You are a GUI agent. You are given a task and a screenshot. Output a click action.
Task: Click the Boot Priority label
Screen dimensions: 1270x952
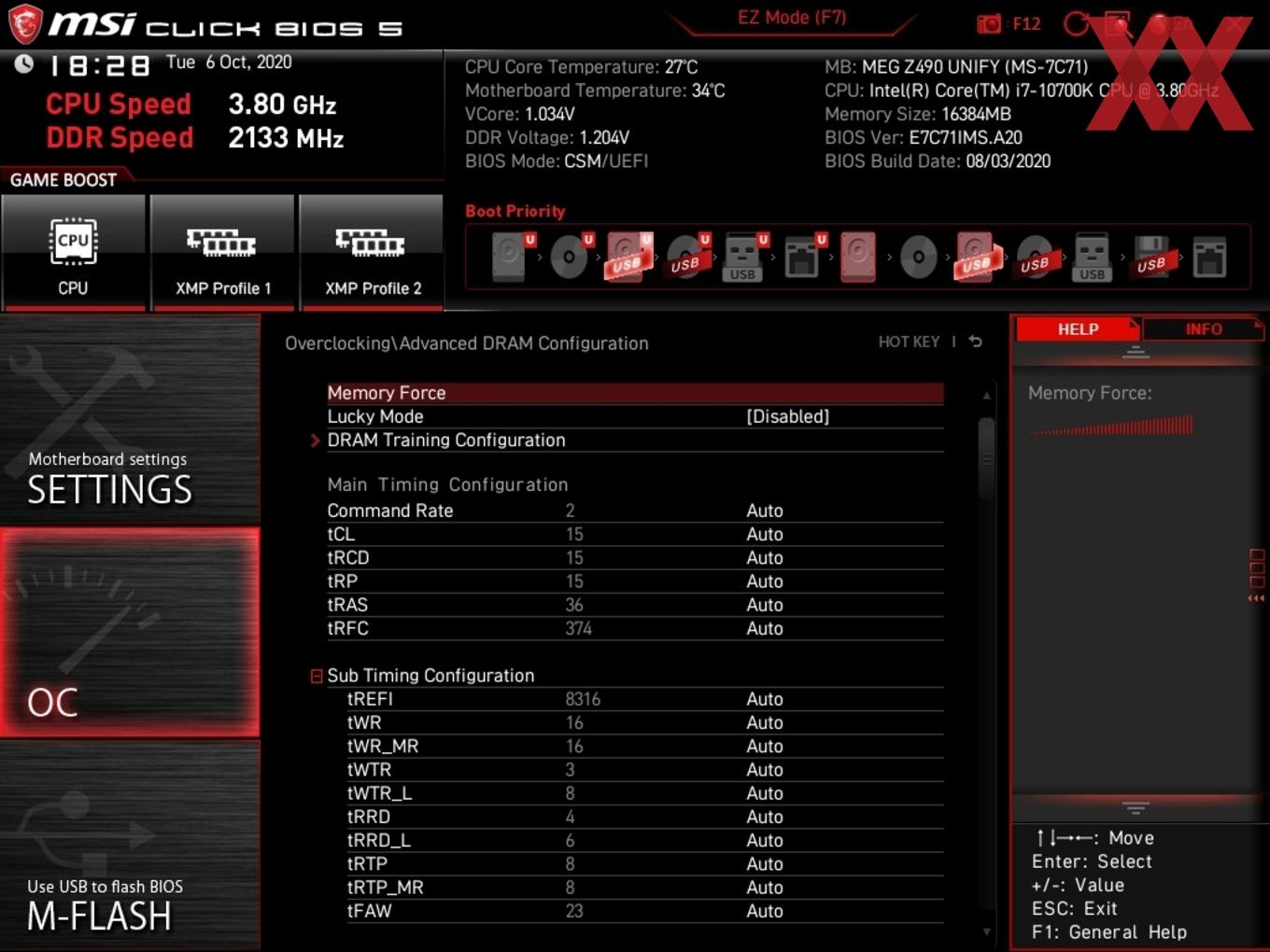(x=515, y=211)
